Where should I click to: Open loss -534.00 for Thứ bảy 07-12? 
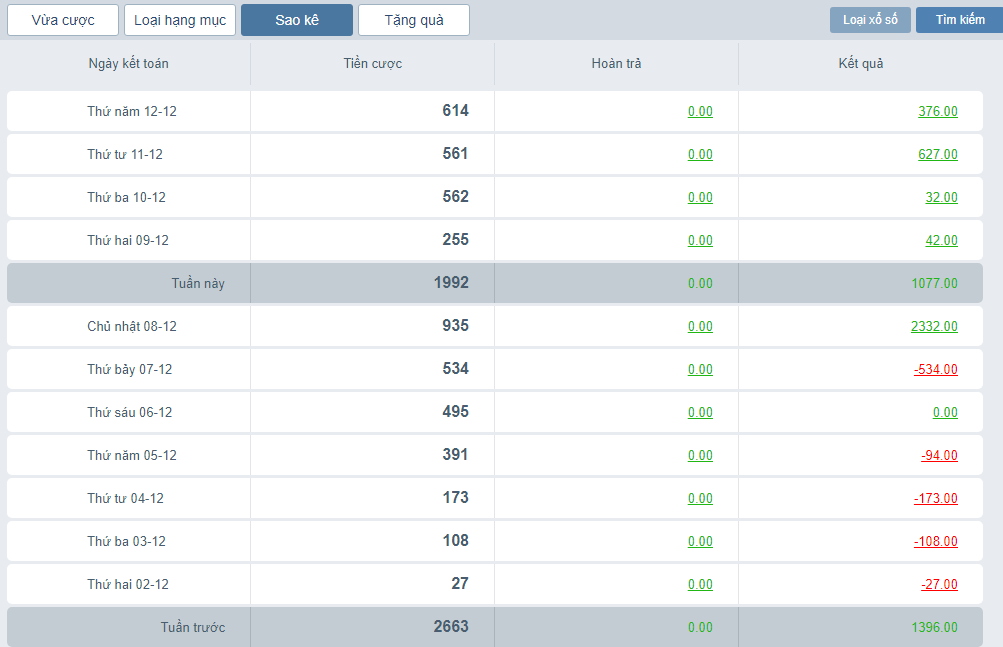[x=935, y=370]
